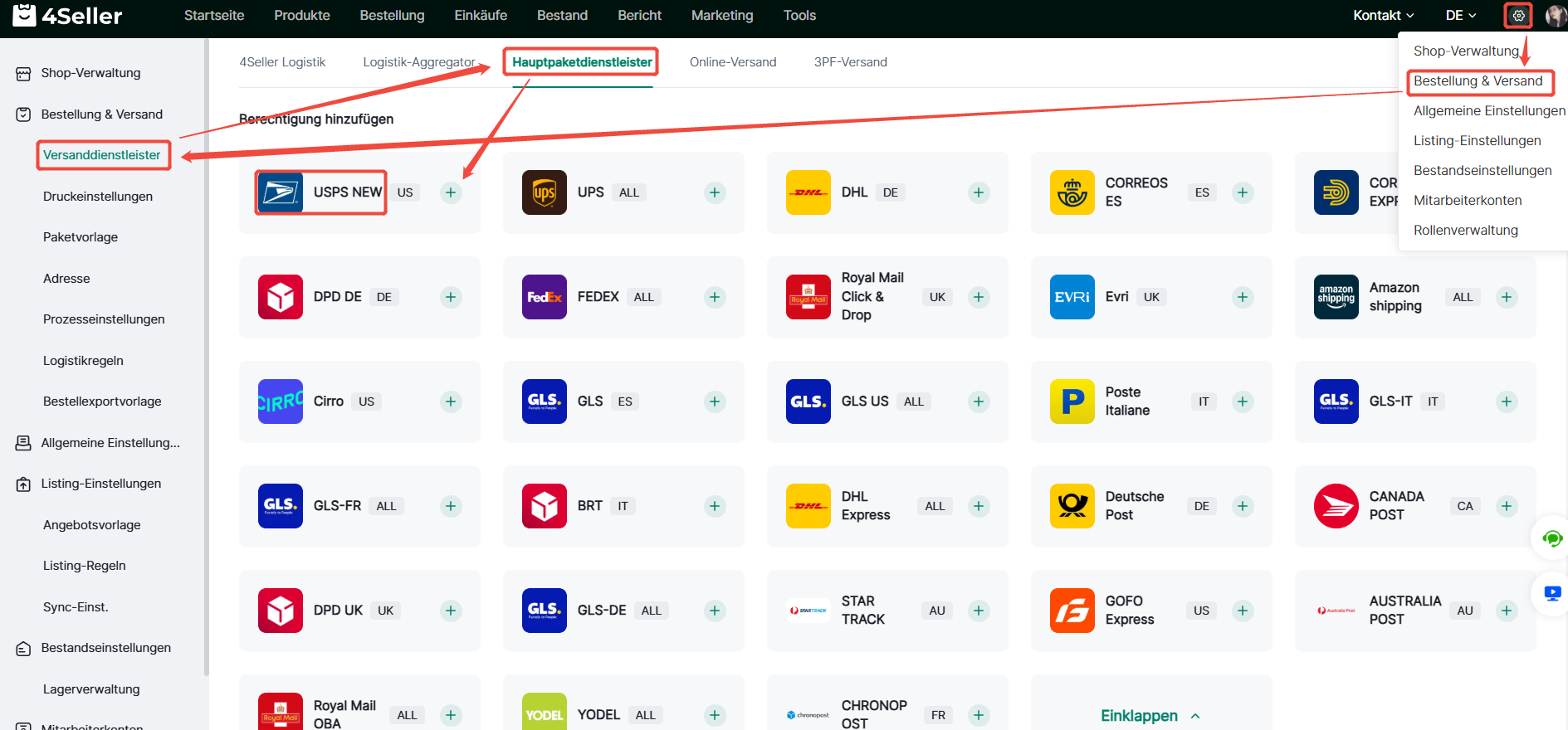The width and height of the screenshot is (1568, 730).
Task: Click the plus icon for STAR TRACK
Action: pyautogui.click(x=979, y=611)
